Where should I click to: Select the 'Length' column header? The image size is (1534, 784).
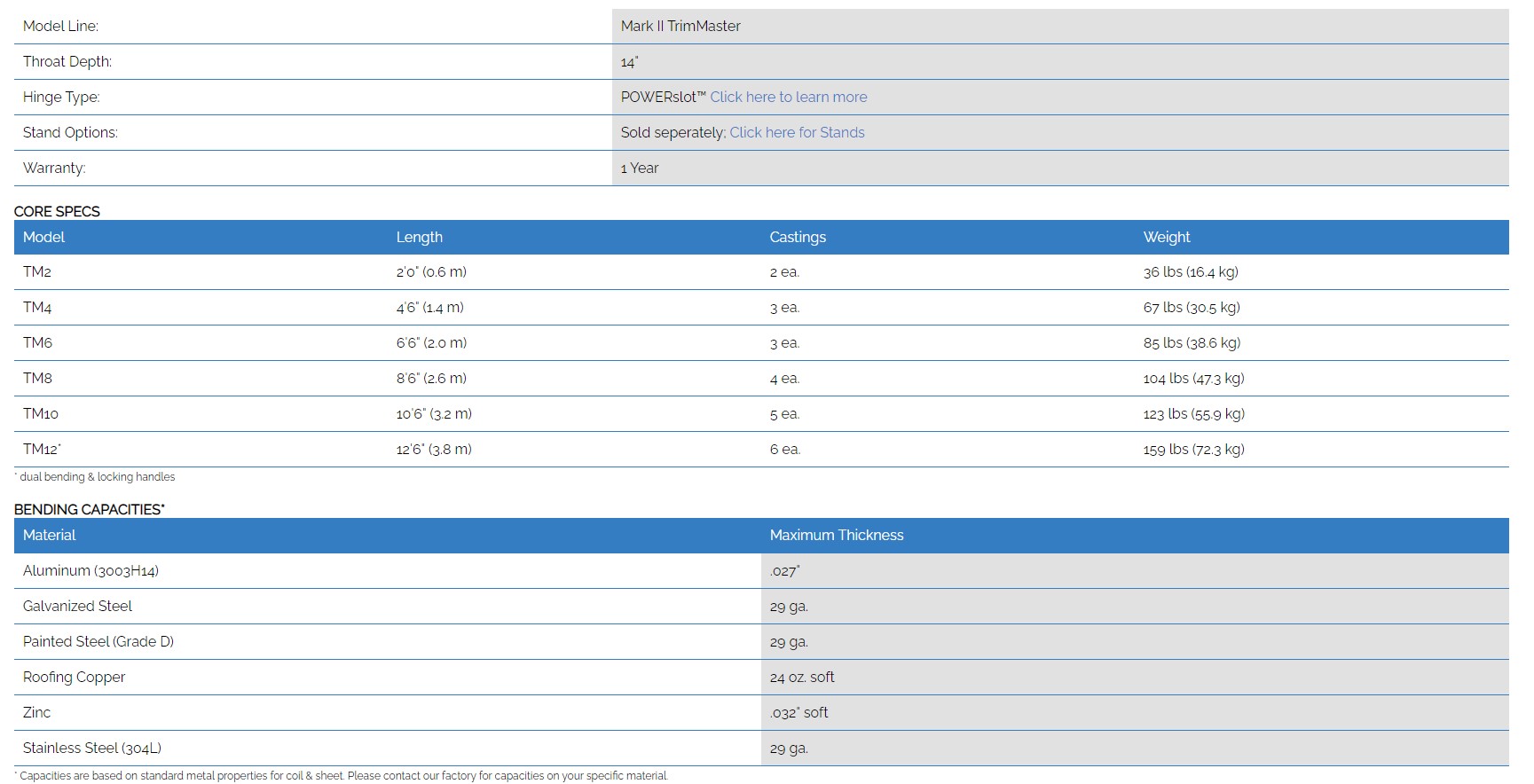[419, 237]
